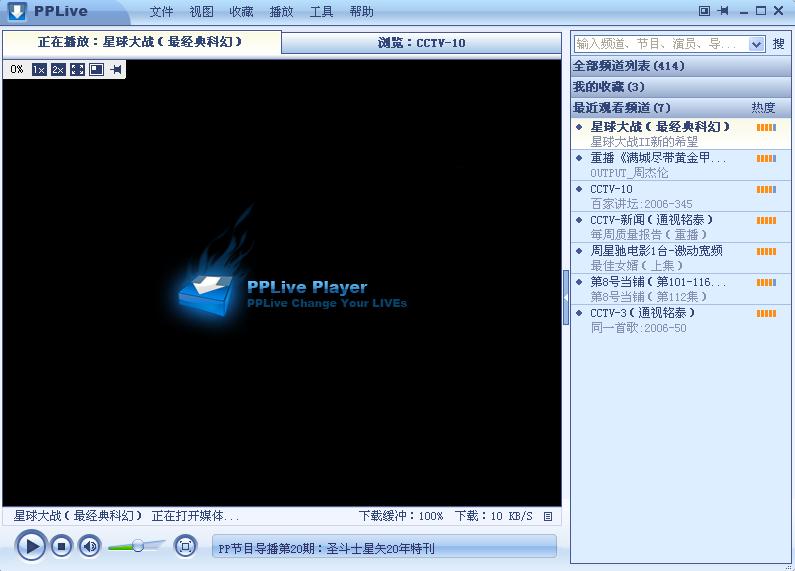Viewport: 795px width, 571px height.
Task: Click program text 星球大战II新的希望
Action: (x=644, y=141)
